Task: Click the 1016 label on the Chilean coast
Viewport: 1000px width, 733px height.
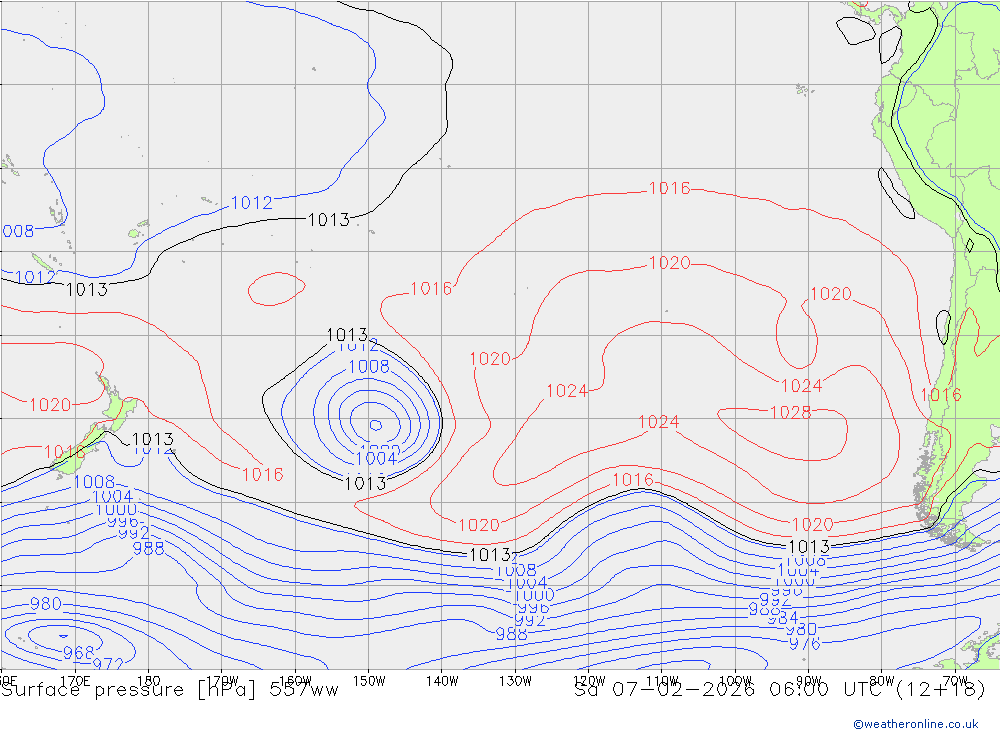Action: pos(941,395)
